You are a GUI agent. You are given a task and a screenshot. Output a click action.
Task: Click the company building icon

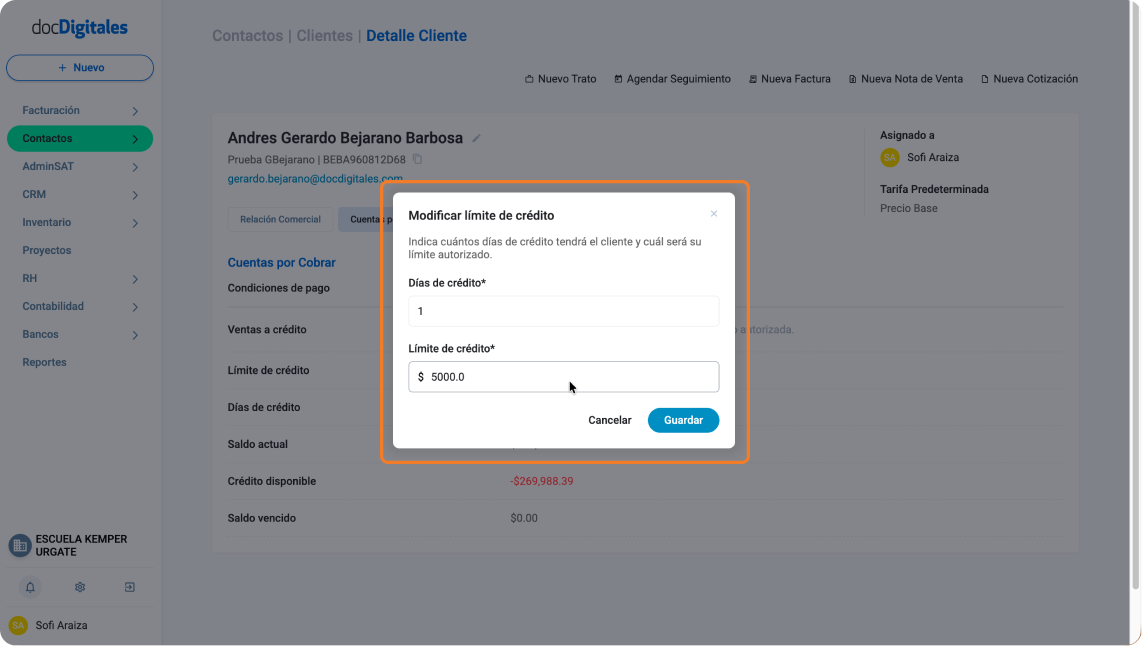point(20,545)
